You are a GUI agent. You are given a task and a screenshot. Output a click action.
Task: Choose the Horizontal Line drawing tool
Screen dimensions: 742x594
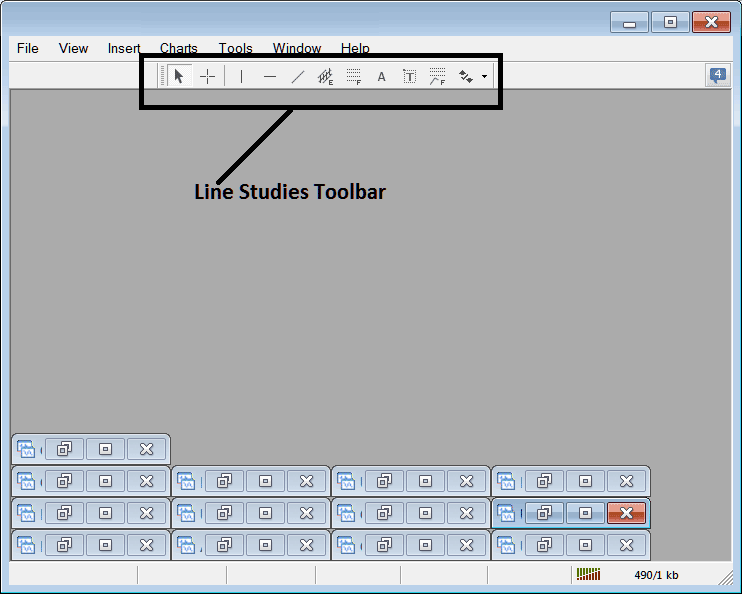tap(270, 76)
